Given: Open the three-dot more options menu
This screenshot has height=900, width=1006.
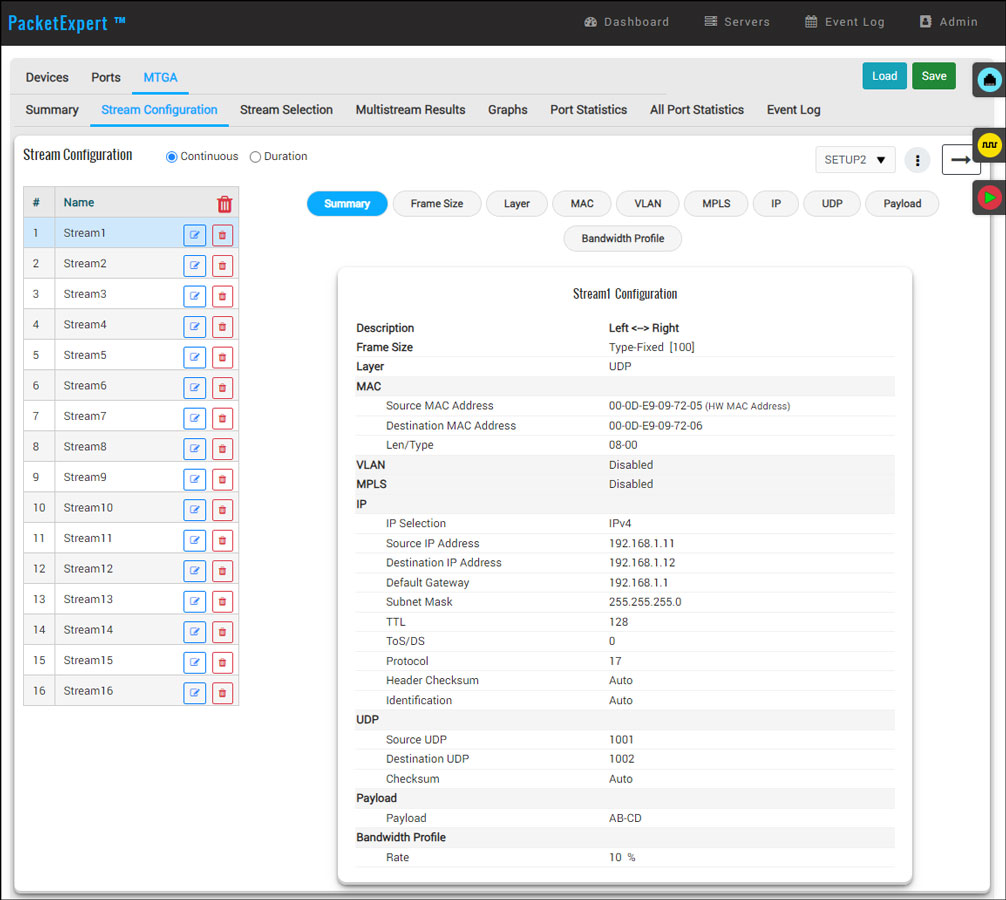Looking at the screenshot, I should [x=917, y=160].
